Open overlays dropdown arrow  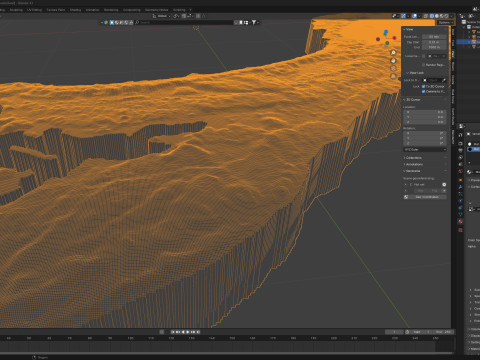tap(419, 16)
